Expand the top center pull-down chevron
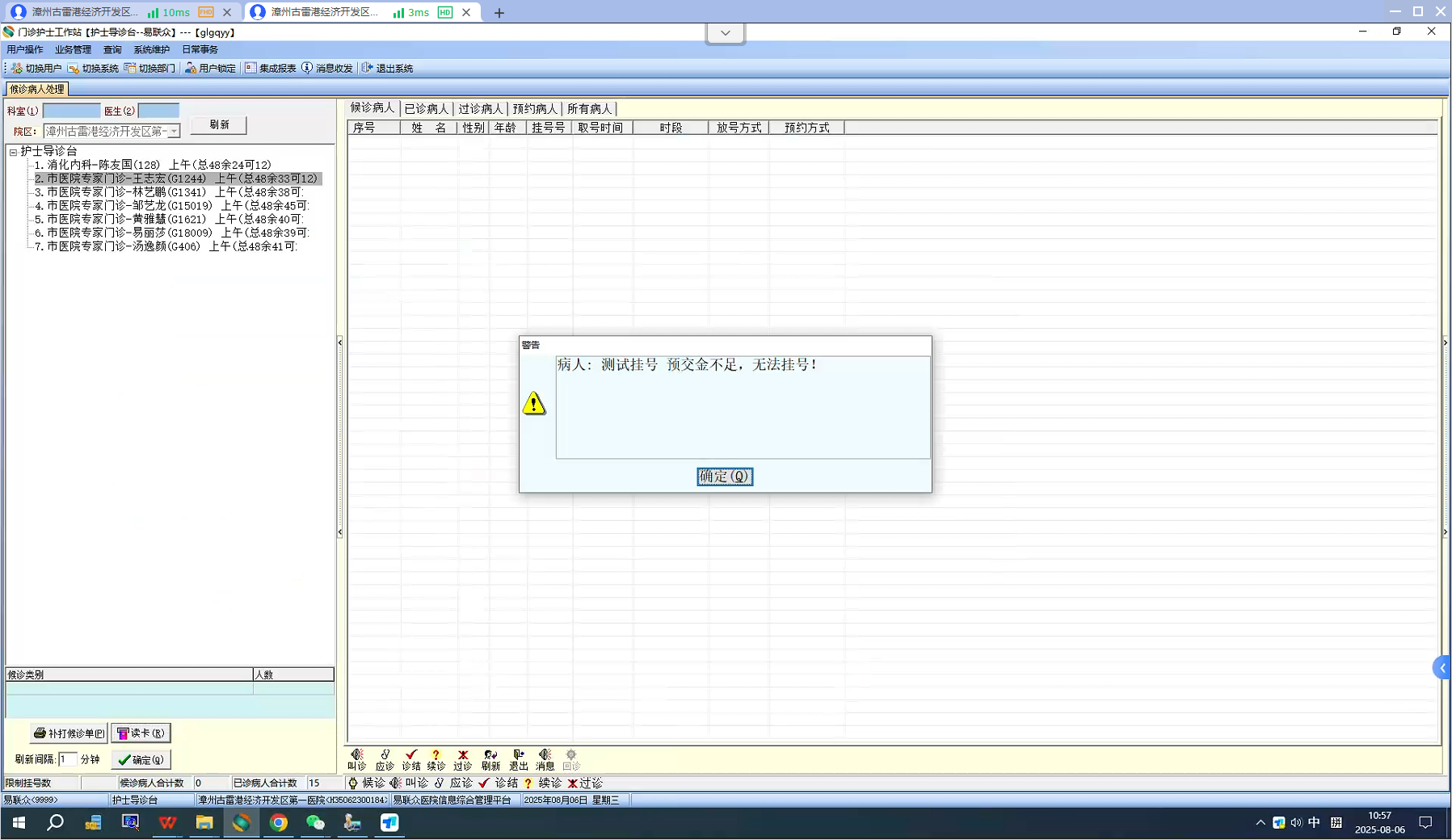The height and width of the screenshot is (840, 1452). click(726, 33)
